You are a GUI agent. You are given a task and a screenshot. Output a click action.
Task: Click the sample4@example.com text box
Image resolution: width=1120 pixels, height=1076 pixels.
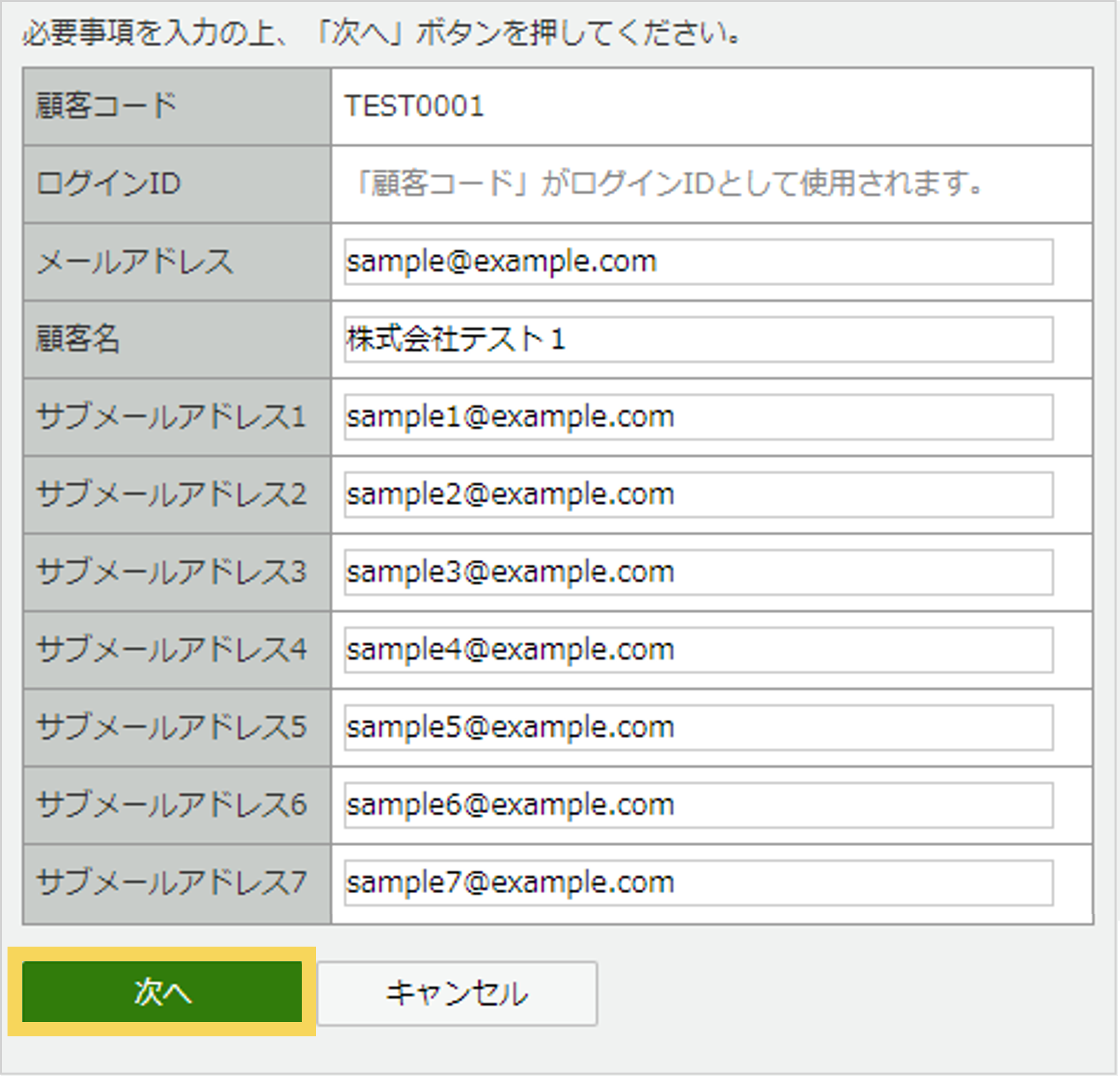click(698, 650)
